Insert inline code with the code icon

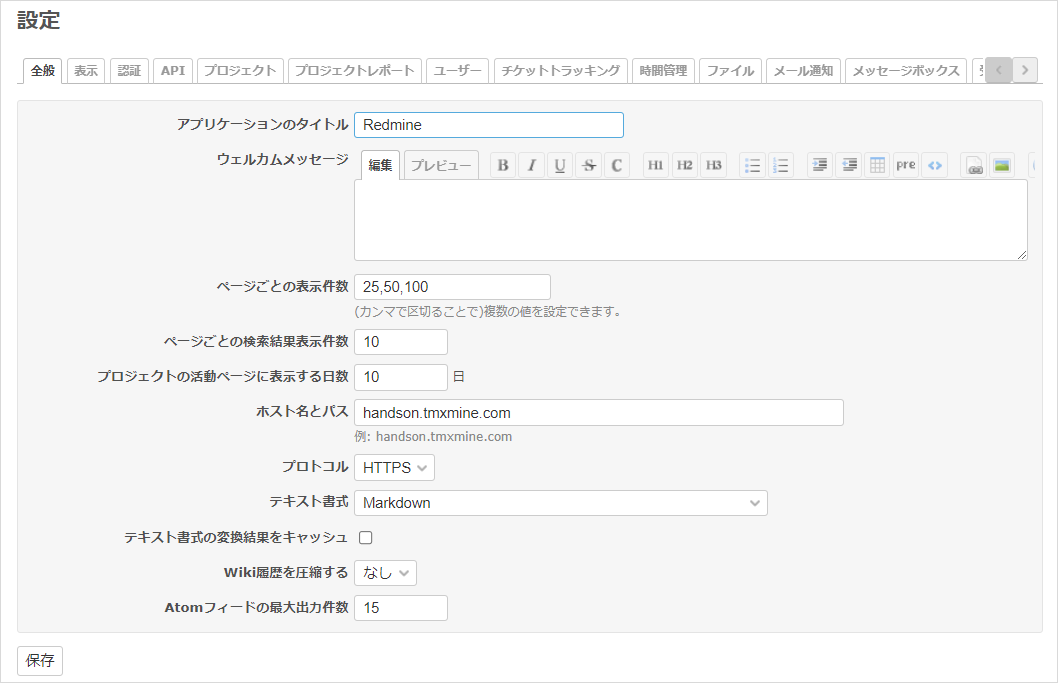935,165
